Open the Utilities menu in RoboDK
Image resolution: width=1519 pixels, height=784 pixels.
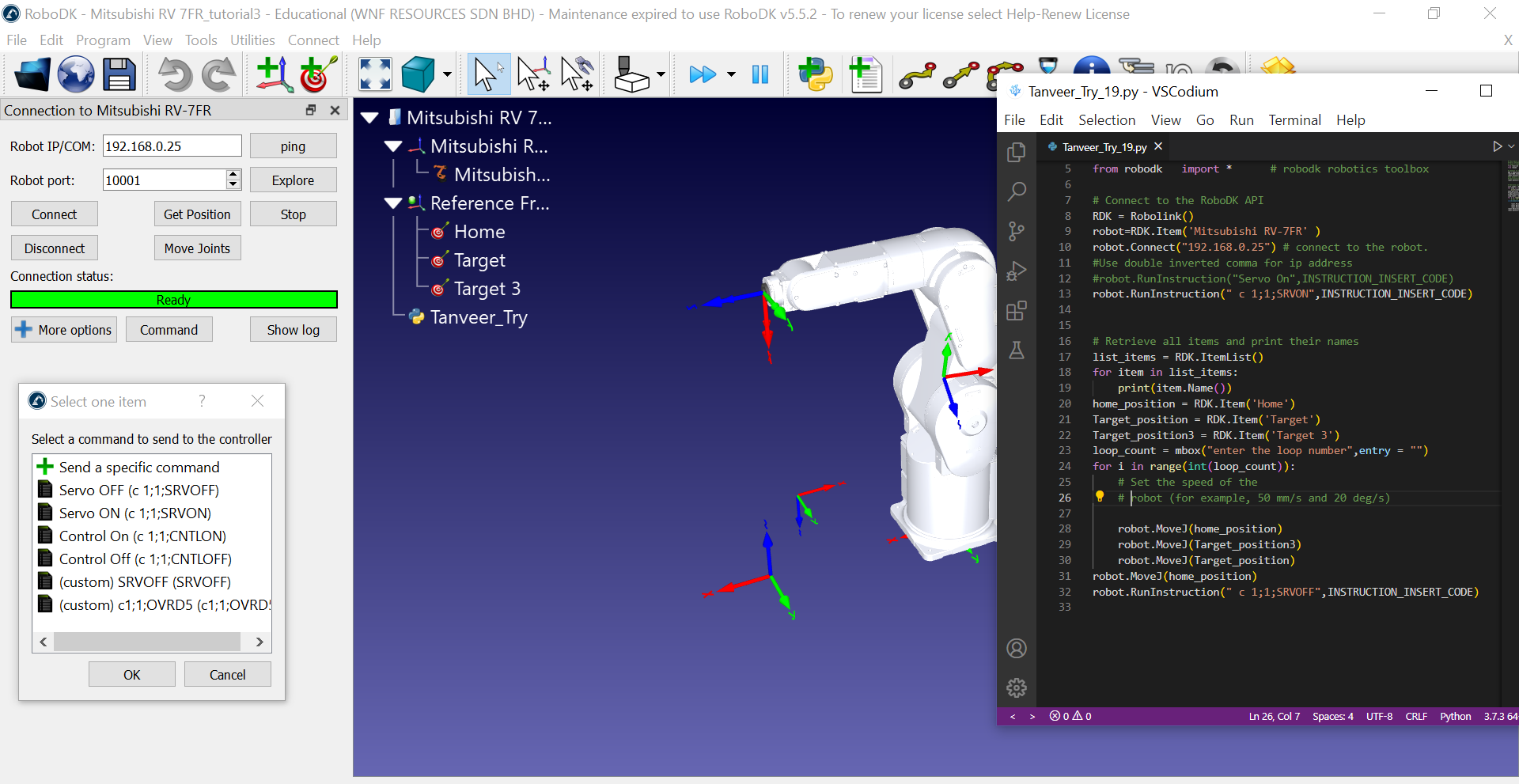click(252, 40)
